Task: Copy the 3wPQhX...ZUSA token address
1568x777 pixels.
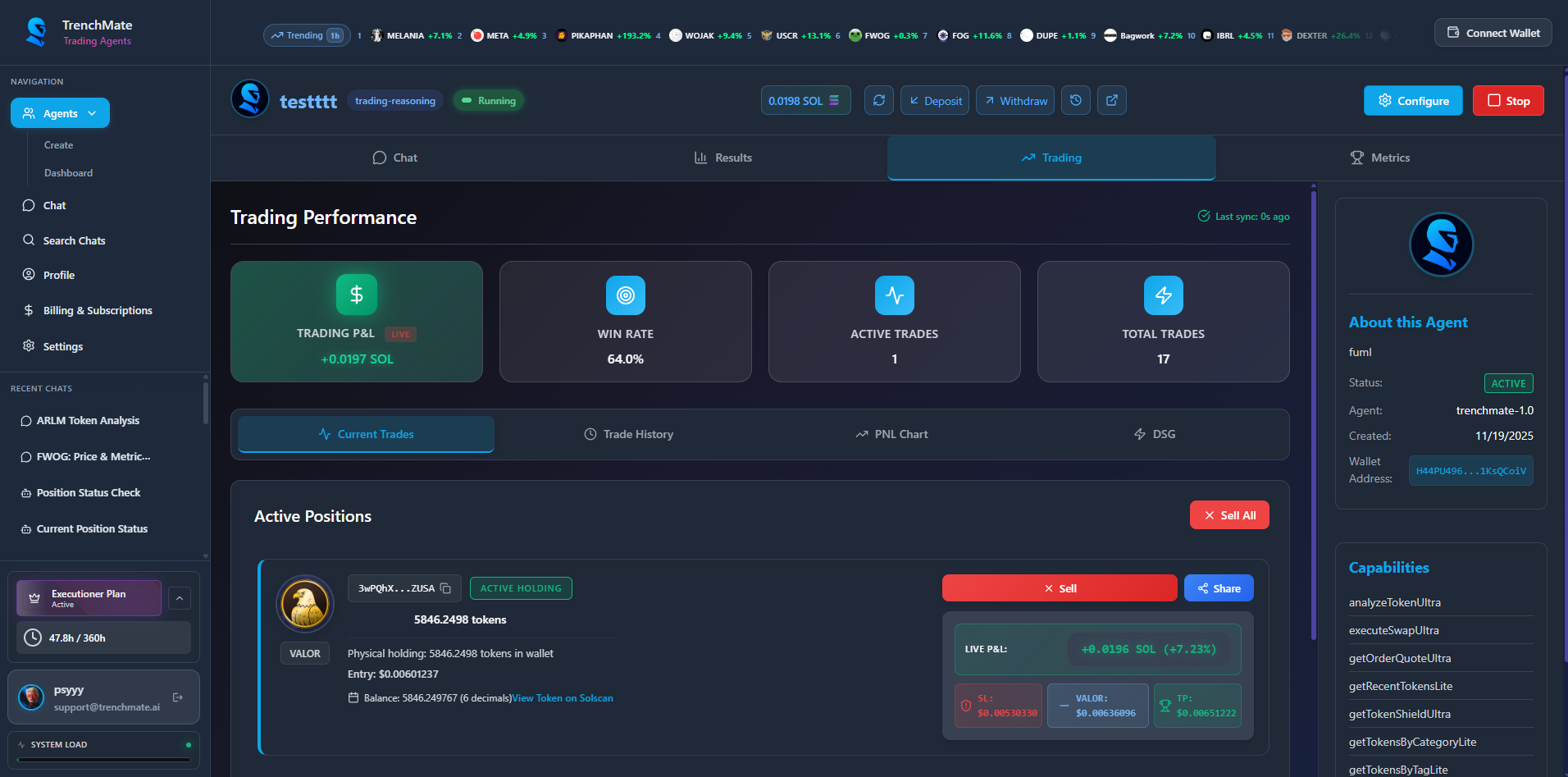Action: click(444, 588)
